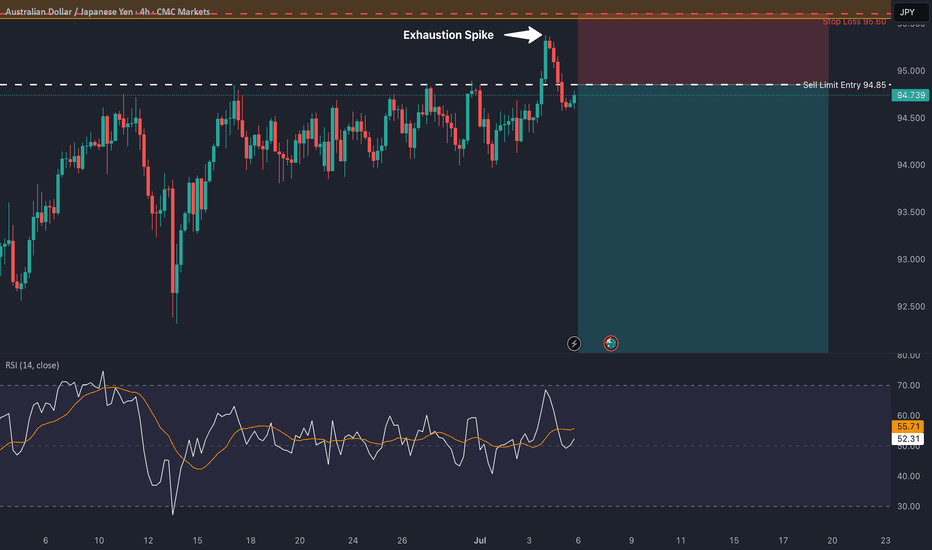Click the lightning bolt event icon

click(574, 344)
